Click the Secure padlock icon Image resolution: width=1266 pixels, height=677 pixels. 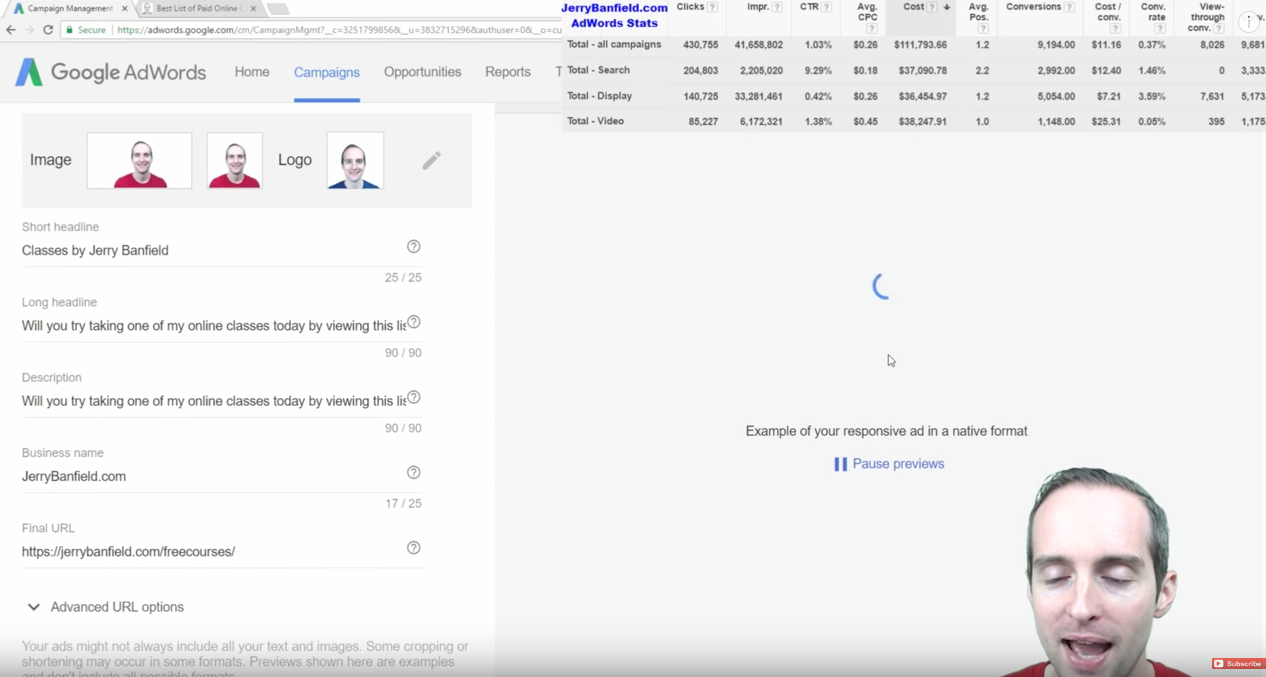pos(69,30)
